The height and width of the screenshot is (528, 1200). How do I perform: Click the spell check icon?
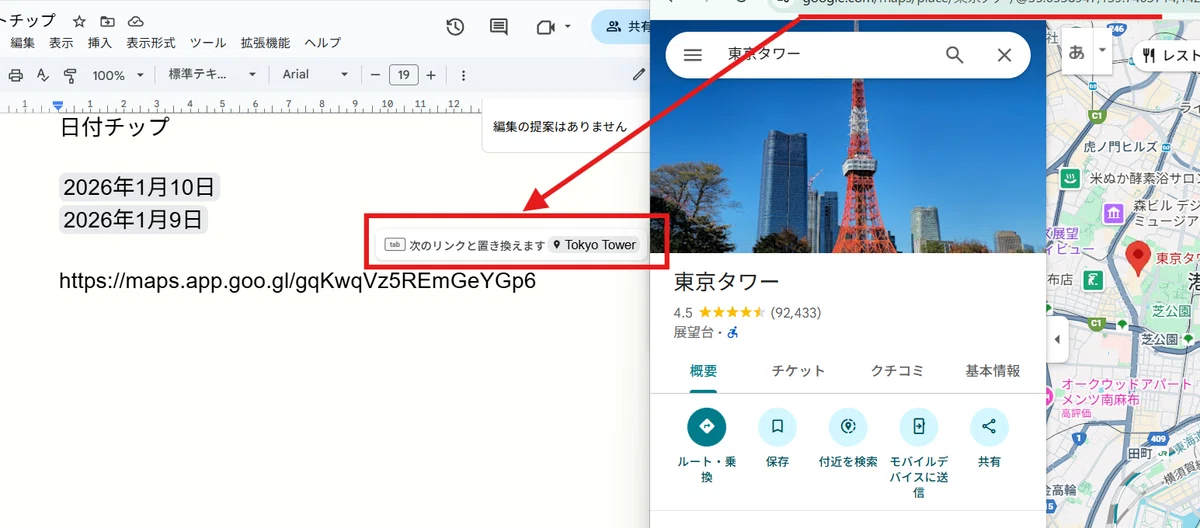point(42,75)
